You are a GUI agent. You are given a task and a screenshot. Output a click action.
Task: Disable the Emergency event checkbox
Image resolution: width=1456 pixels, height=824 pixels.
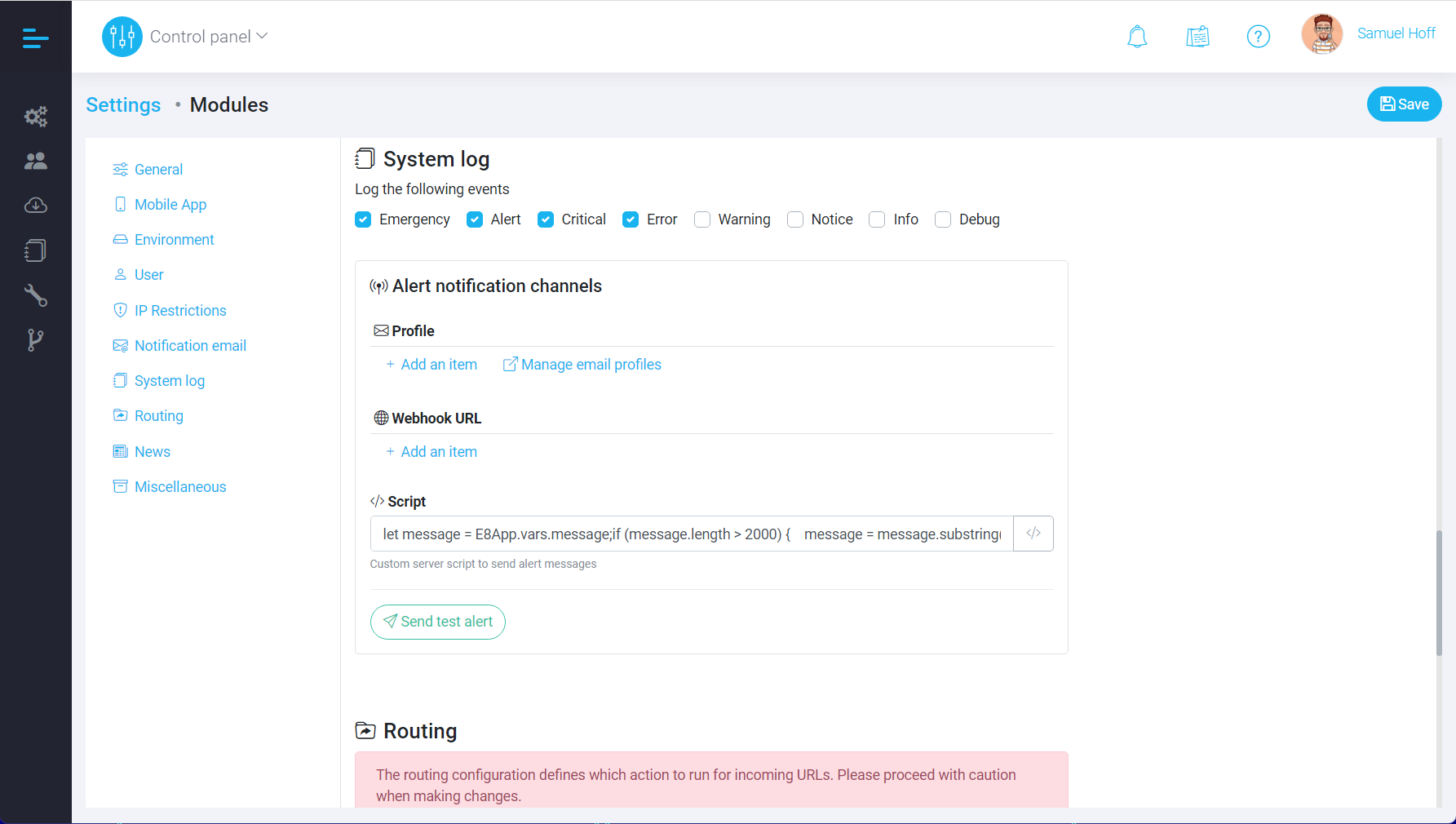tap(363, 219)
